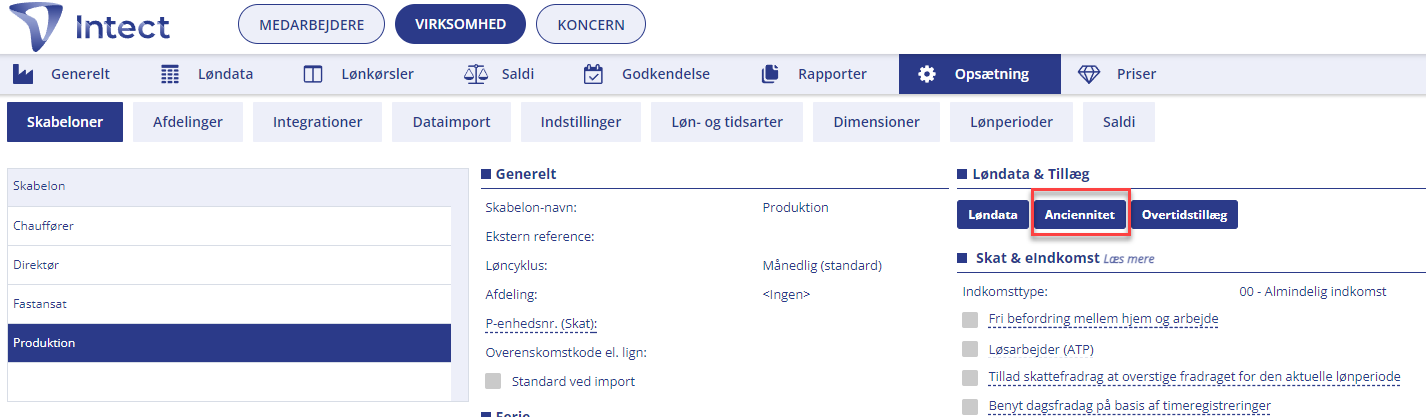Image resolution: width=1426 pixels, height=417 pixels.
Task: Open the Rapporter documents icon
Action: [769, 74]
